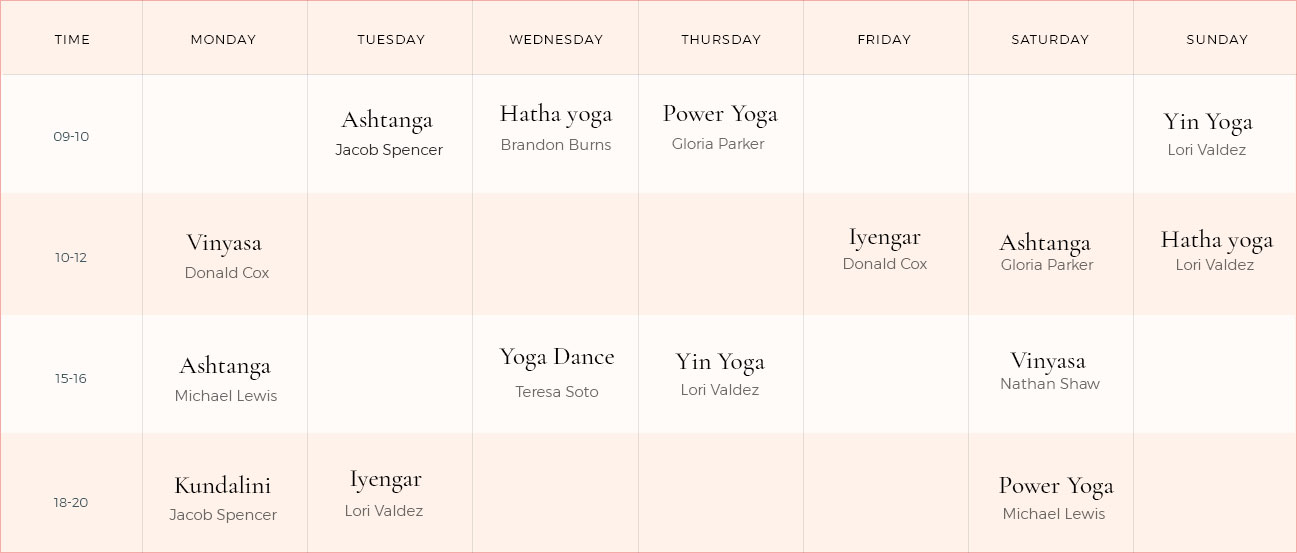Viewport: 1297px width, 553px height.
Task: Select Sunday's Hatha yoga class title
Action: click(x=1217, y=240)
